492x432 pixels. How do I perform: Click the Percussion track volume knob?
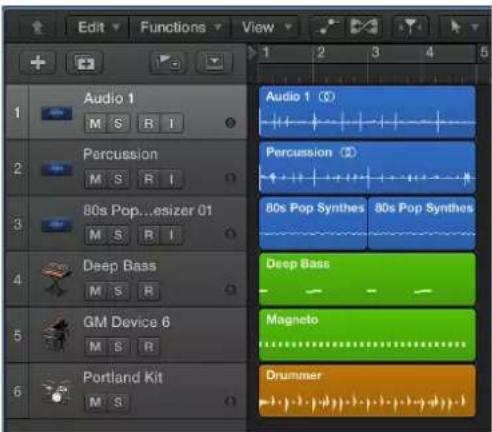click(230, 178)
